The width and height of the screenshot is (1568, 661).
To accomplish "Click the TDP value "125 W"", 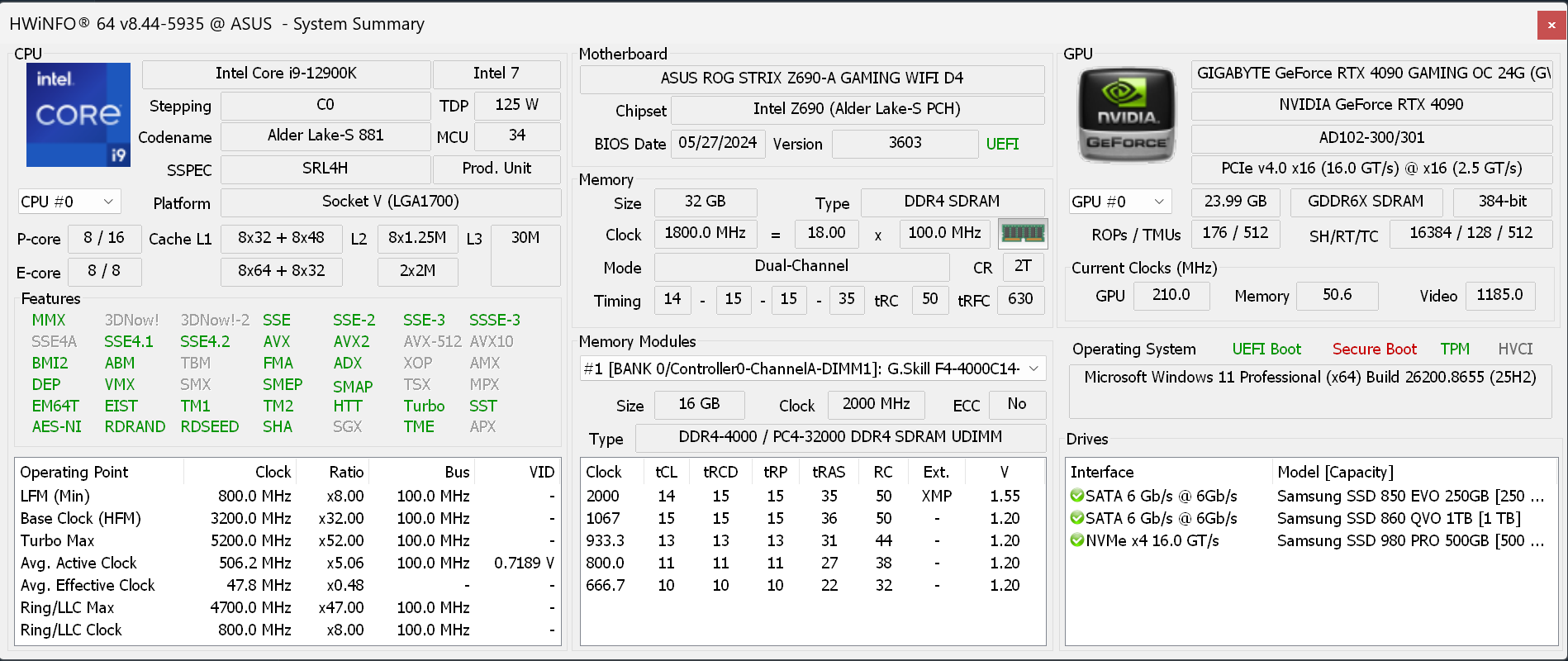I will [517, 105].
